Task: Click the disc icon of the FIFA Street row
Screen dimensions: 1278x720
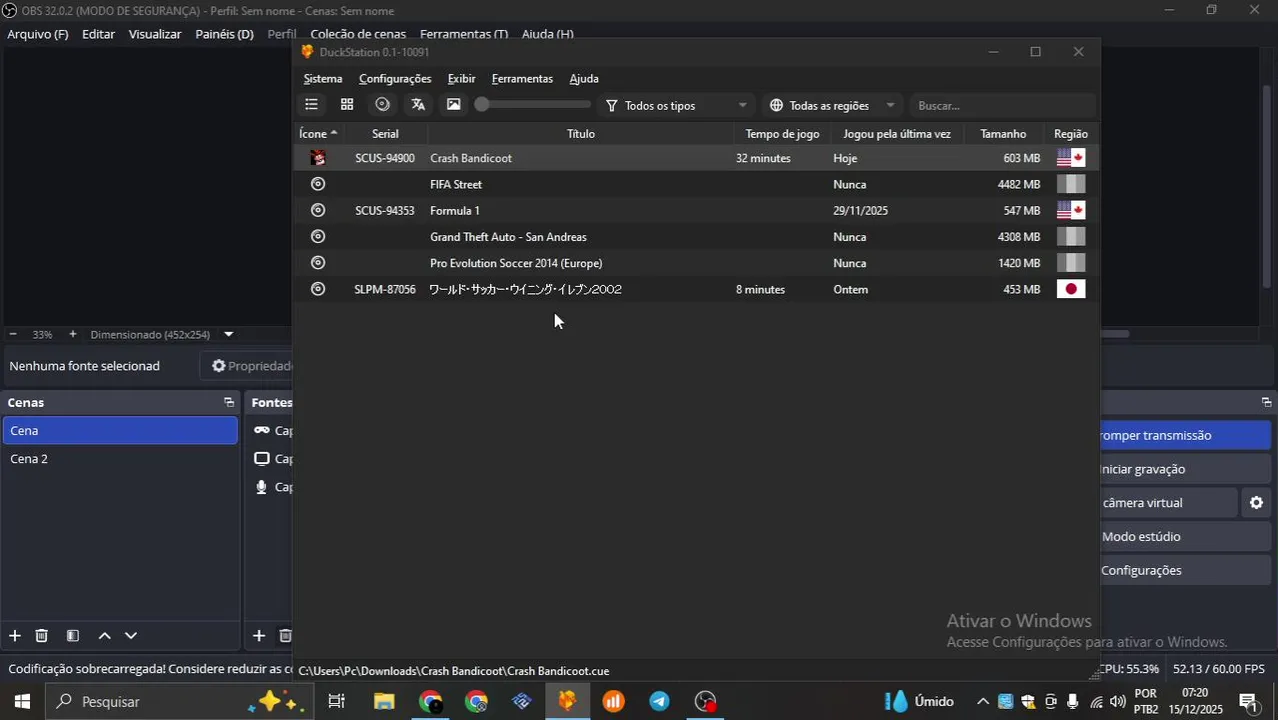Action: tap(318, 184)
